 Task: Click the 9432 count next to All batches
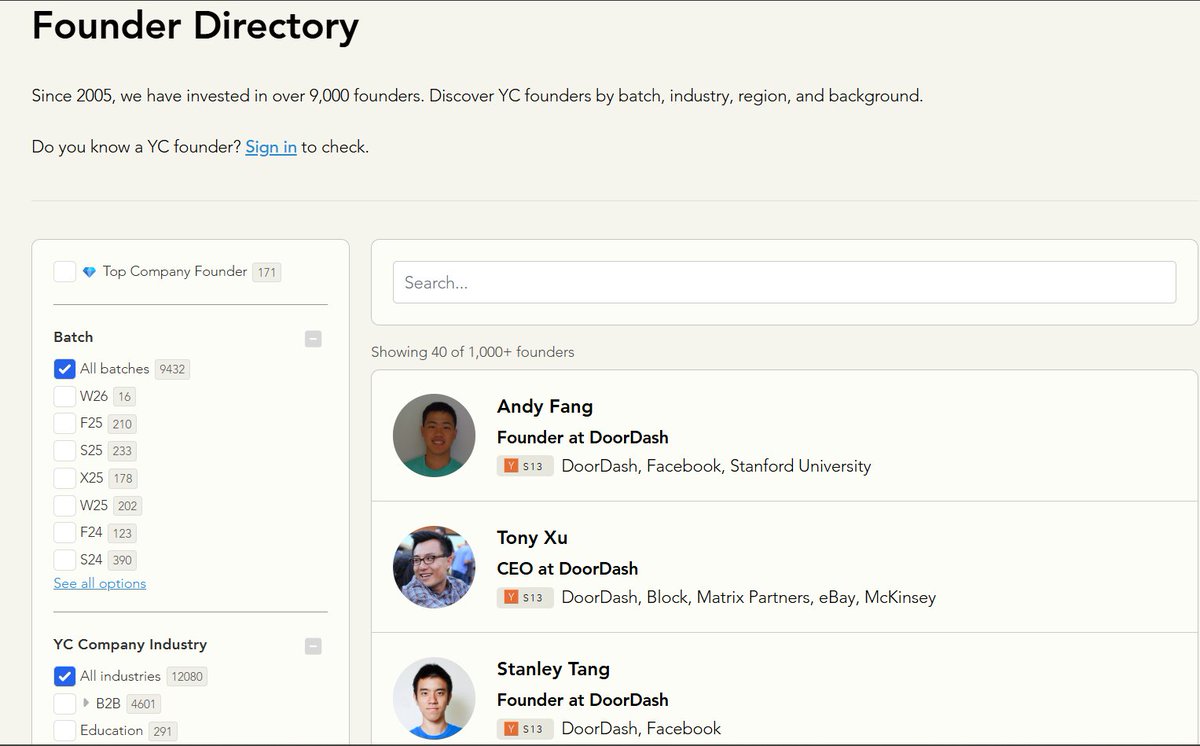pos(172,369)
